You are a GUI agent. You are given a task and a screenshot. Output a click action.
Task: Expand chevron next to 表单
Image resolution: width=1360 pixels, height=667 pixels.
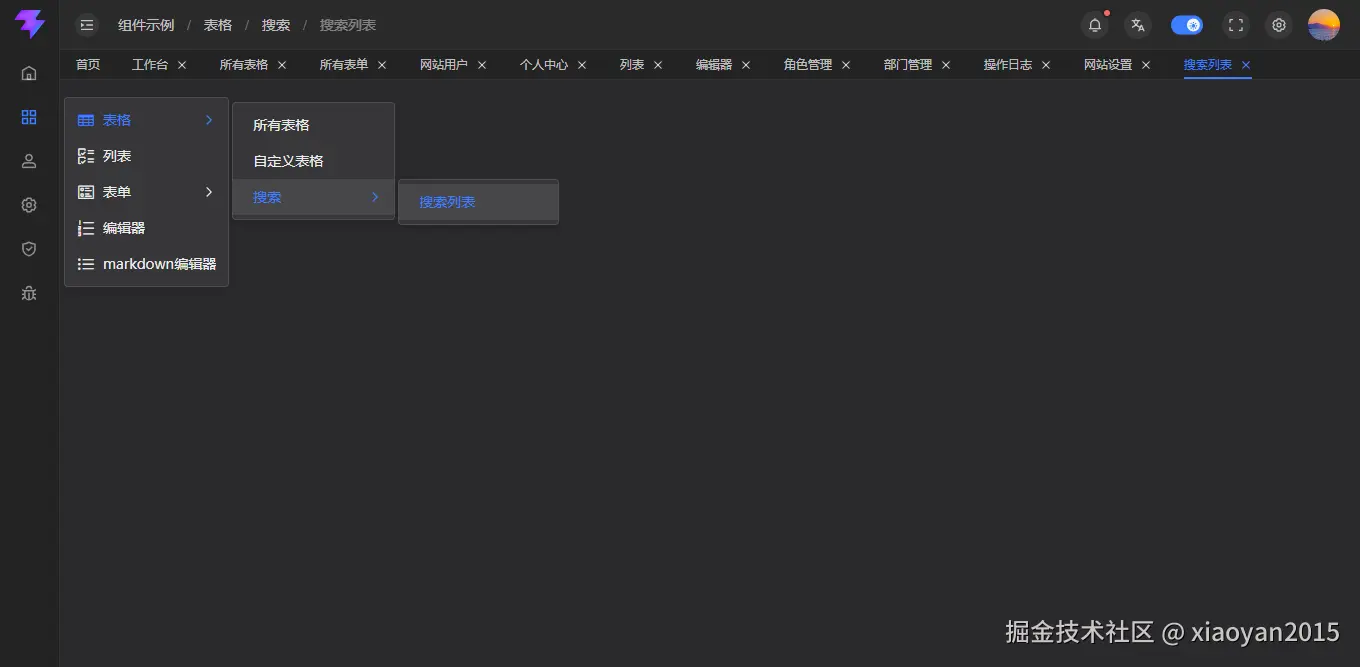click(209, 192)
